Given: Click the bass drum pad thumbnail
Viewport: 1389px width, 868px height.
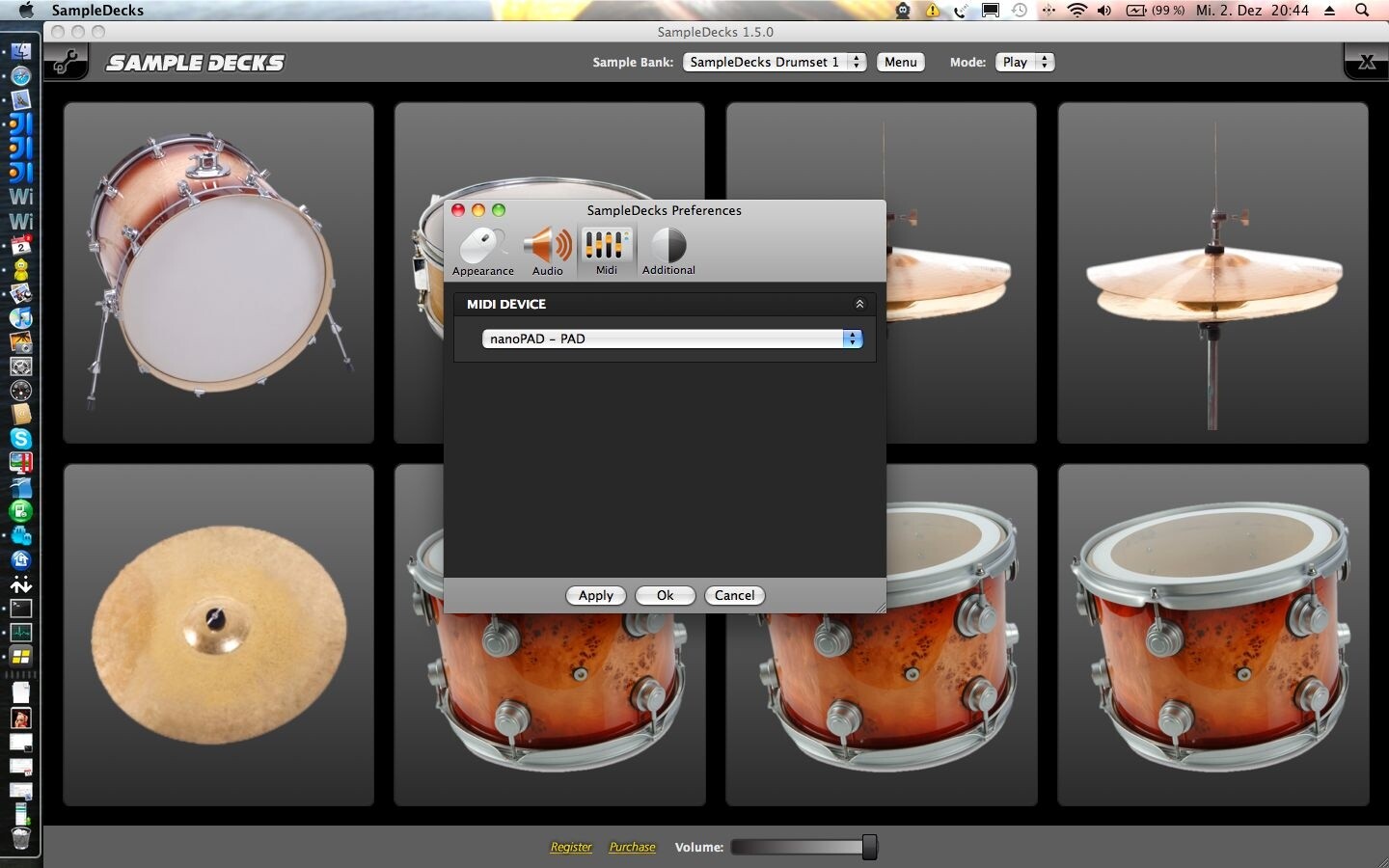Looking at the screenshot, I should 219,273.
